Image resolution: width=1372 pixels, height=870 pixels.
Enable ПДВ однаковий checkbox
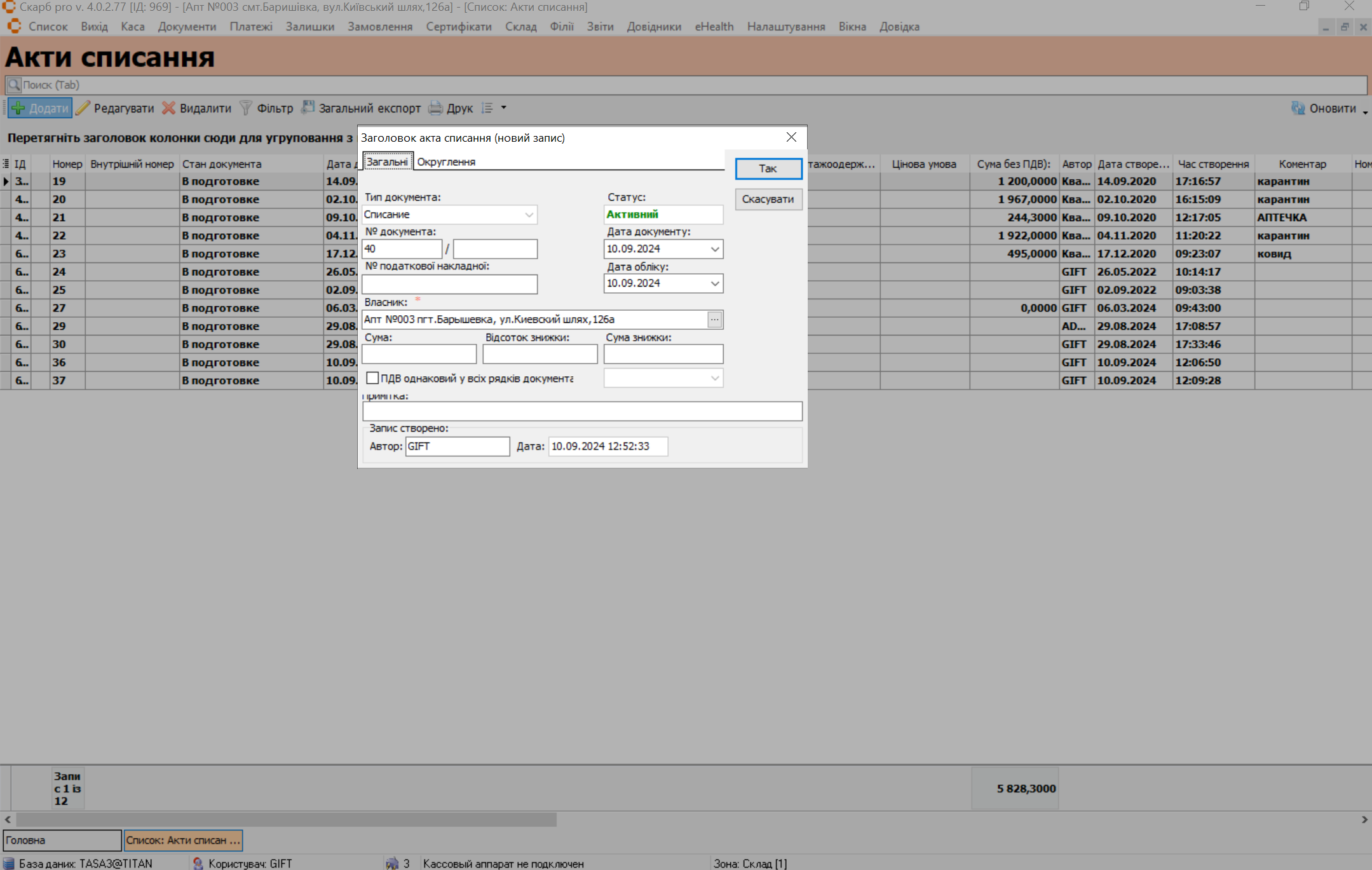(x=372, y=378)
